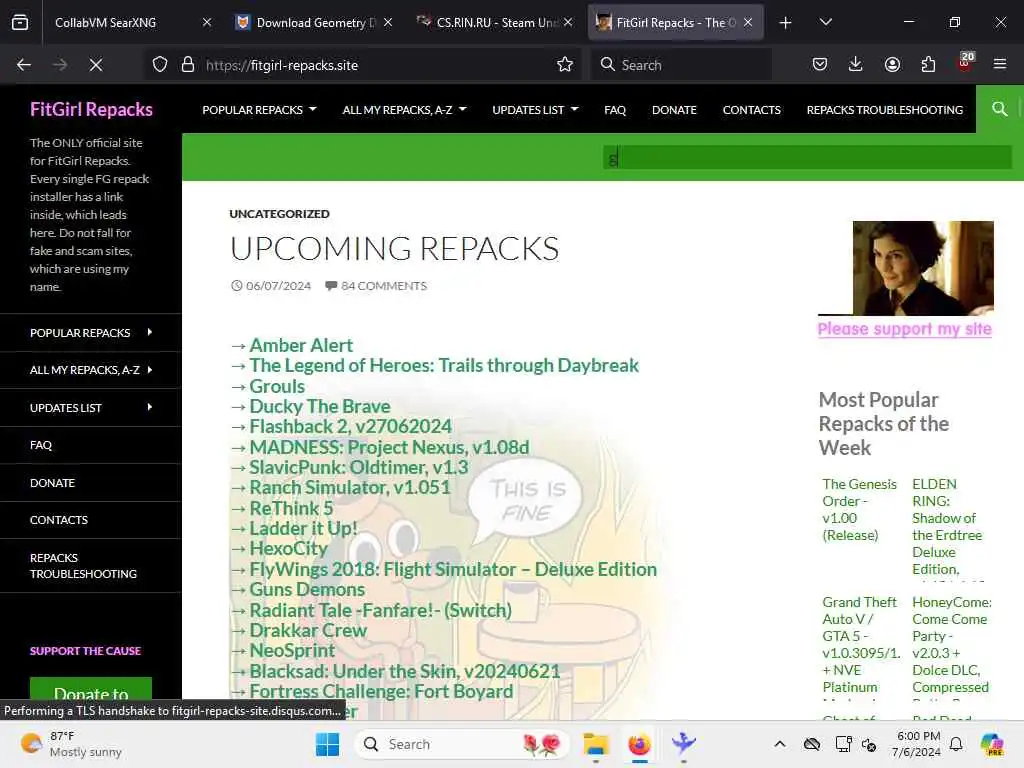Viewport: 1024px width, 768px height.
Task: Open File Explorer from the taskbar
Action: point(596,744)
